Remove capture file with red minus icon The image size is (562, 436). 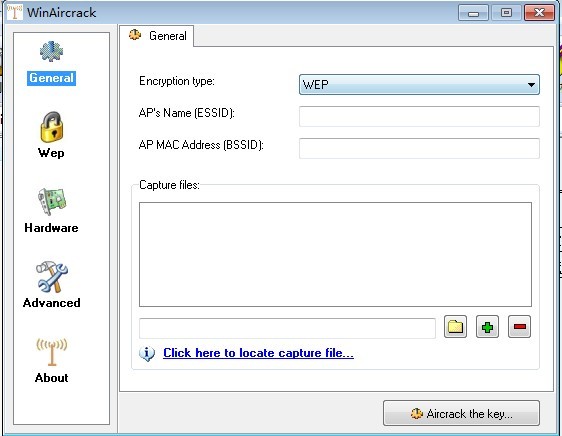[x=519, y=327]
